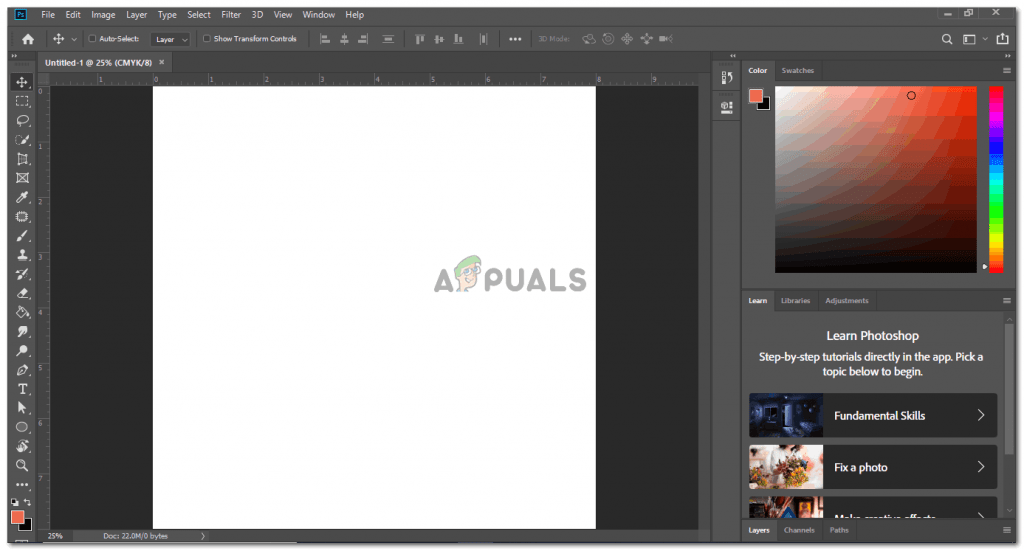Select the History Brush tool

coord(22,274)
